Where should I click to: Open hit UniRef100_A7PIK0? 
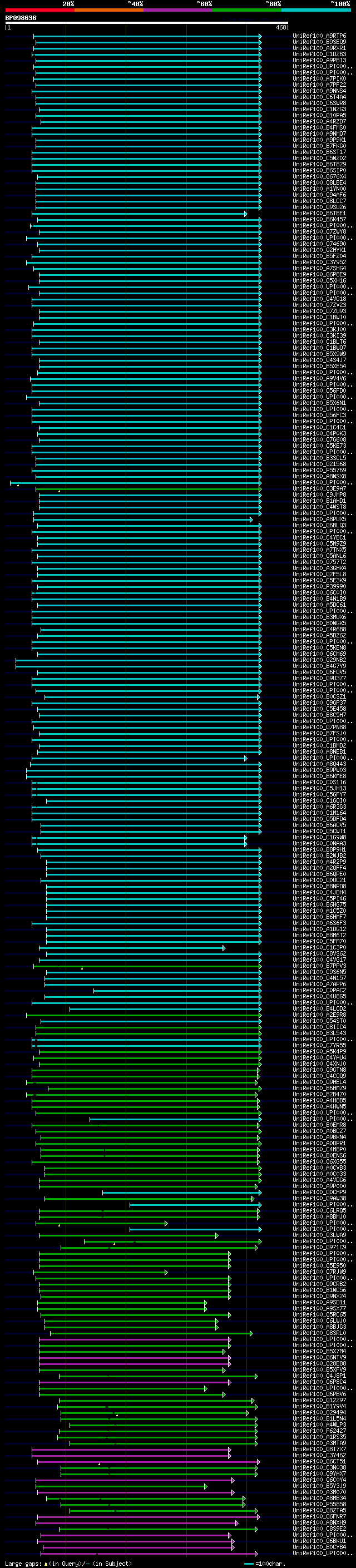(319, 78)
